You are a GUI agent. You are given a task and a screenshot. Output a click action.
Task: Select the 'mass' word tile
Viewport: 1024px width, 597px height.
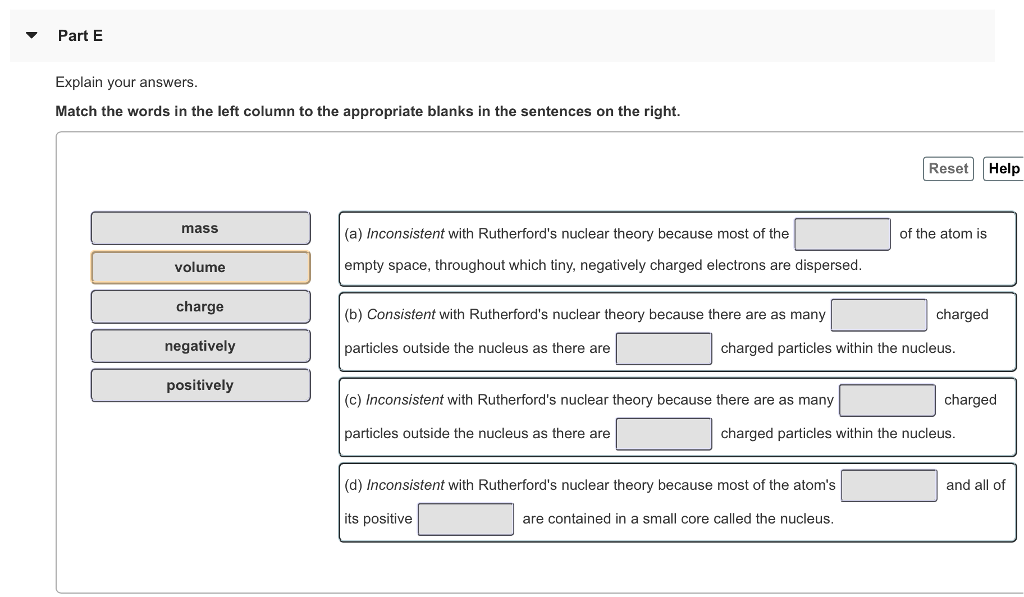[200, 228]
